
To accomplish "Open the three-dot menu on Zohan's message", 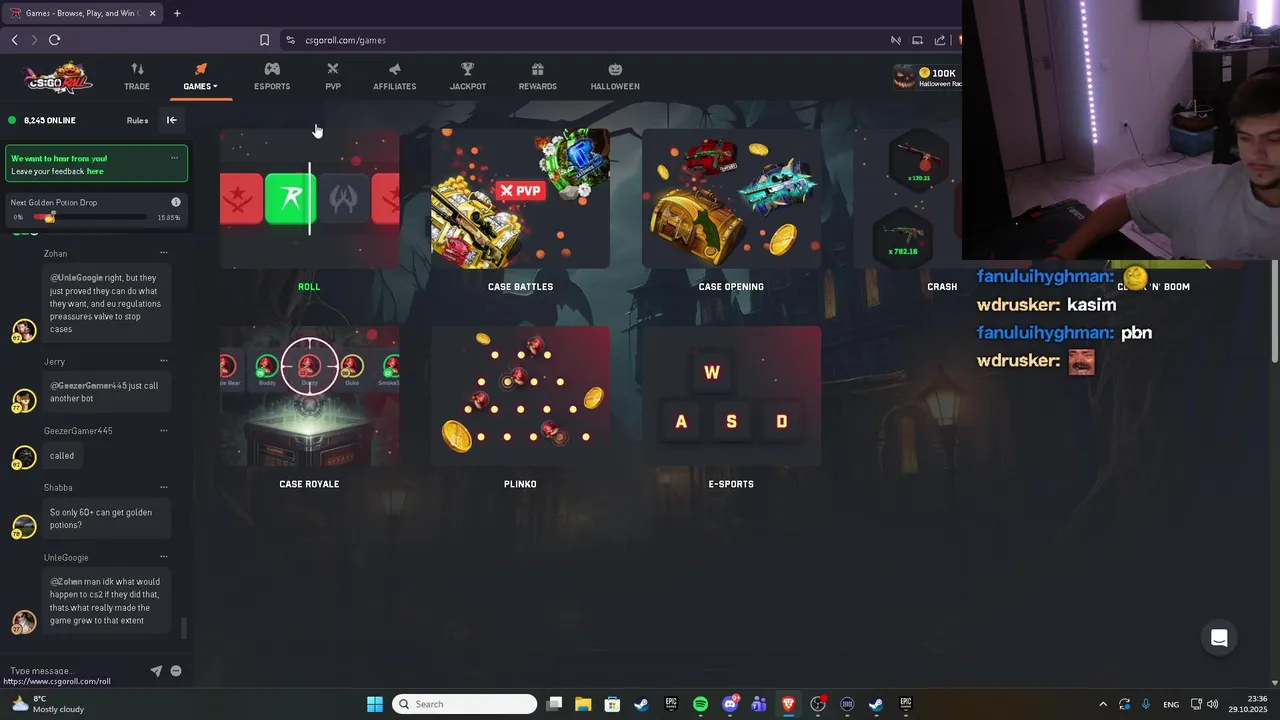I will point(164,253).
